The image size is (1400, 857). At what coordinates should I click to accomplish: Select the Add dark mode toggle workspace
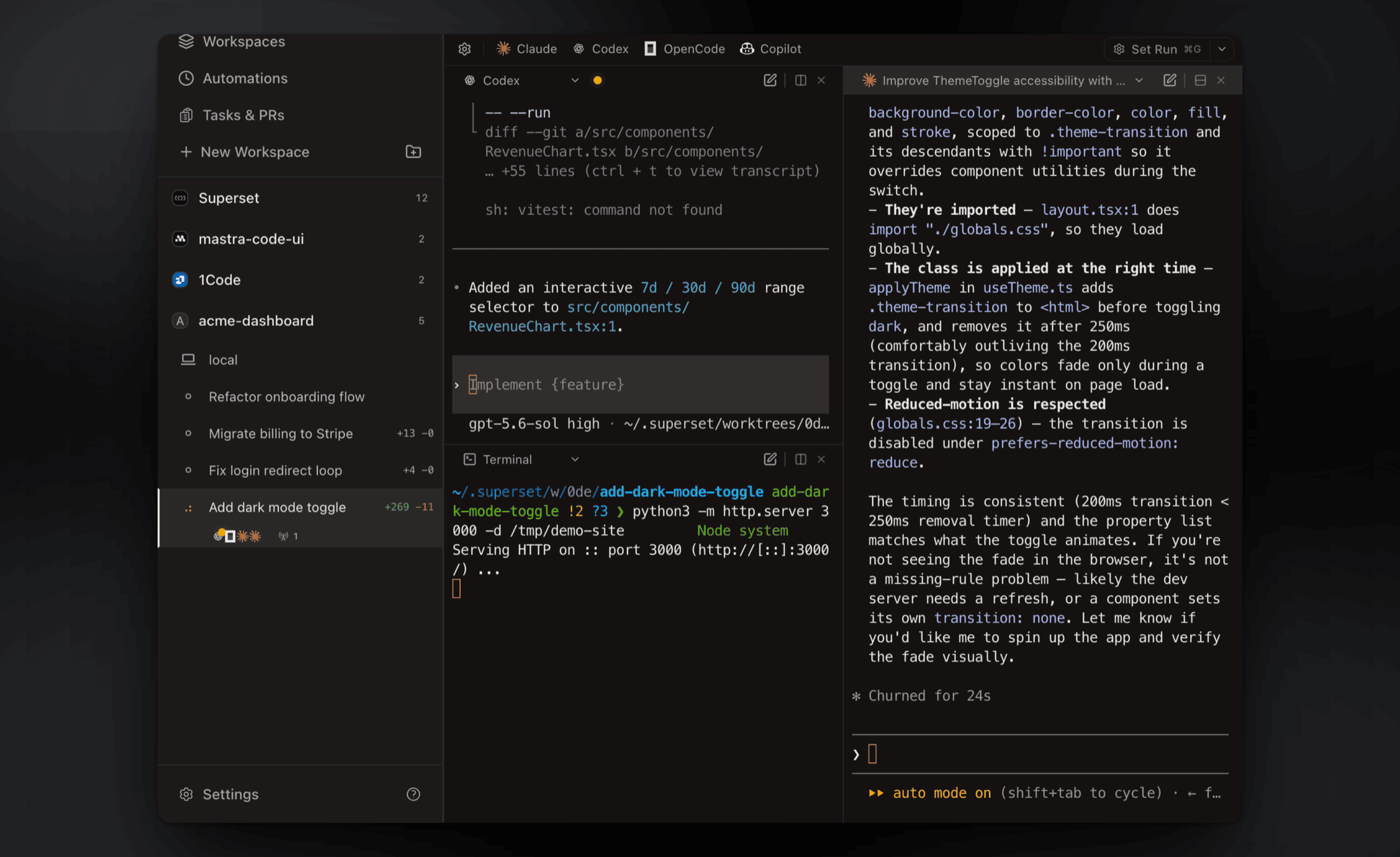[300, 518]
